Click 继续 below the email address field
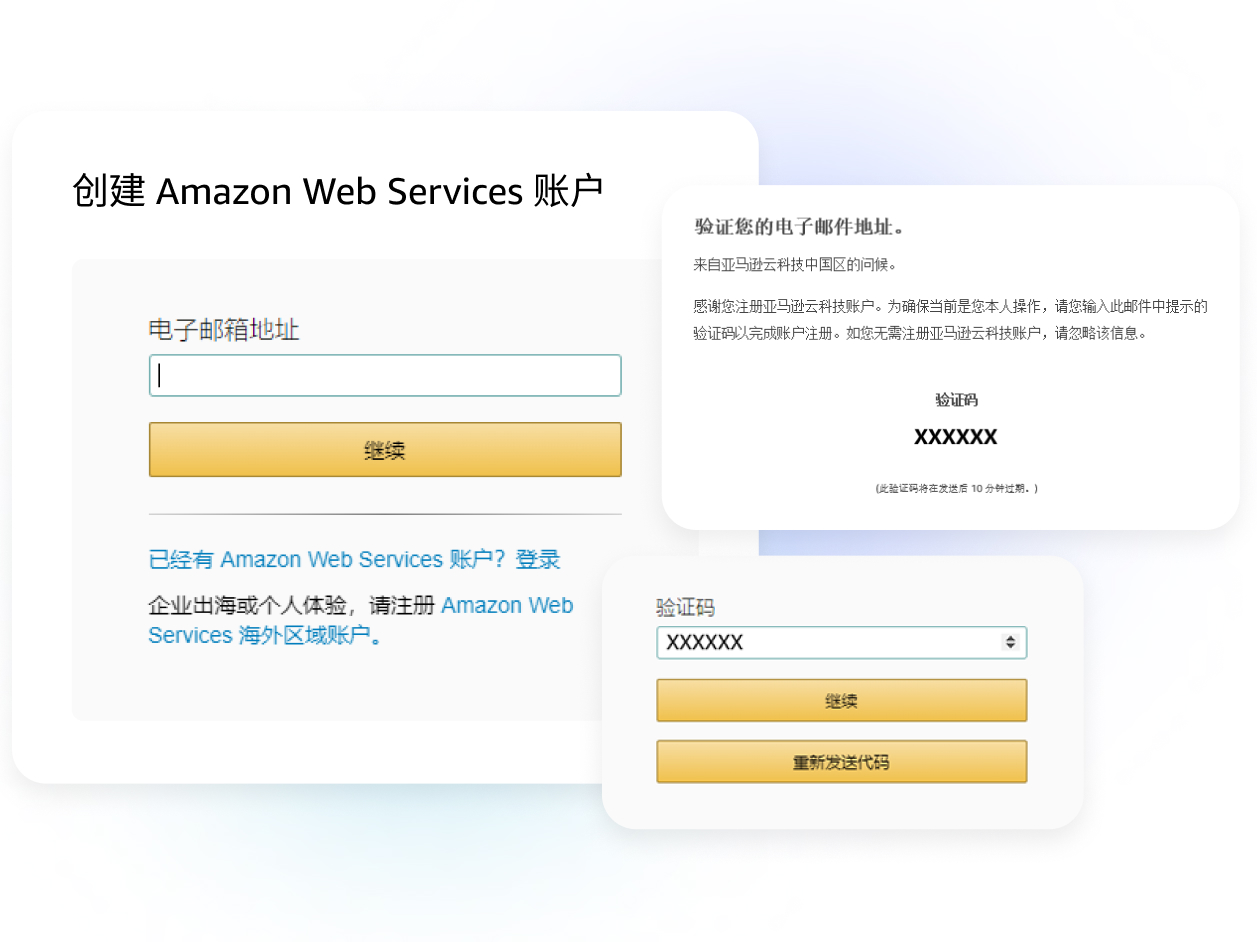The width and height of the screenshot is (1257, 942). pyautogui.click(x=385, y=450)
